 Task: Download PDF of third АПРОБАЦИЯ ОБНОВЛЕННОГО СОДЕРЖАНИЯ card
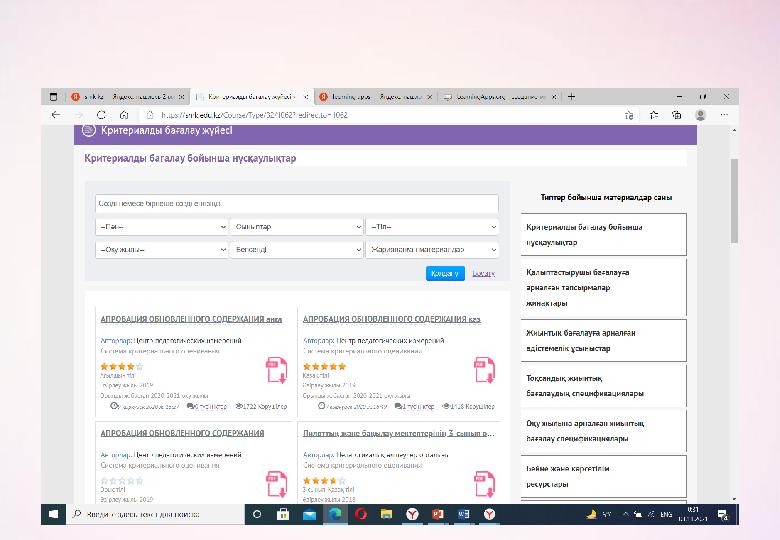(277, 484)
